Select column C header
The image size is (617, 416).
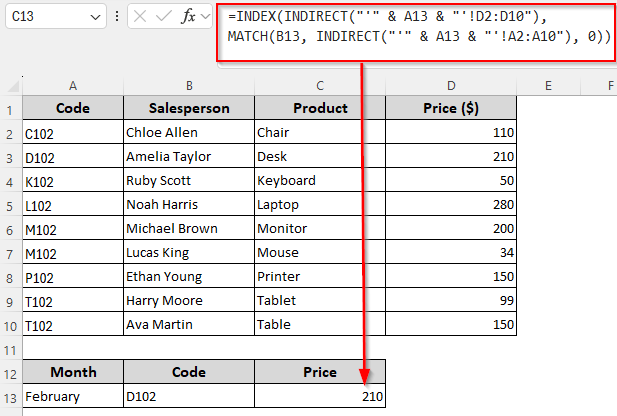tap(319, 87)
